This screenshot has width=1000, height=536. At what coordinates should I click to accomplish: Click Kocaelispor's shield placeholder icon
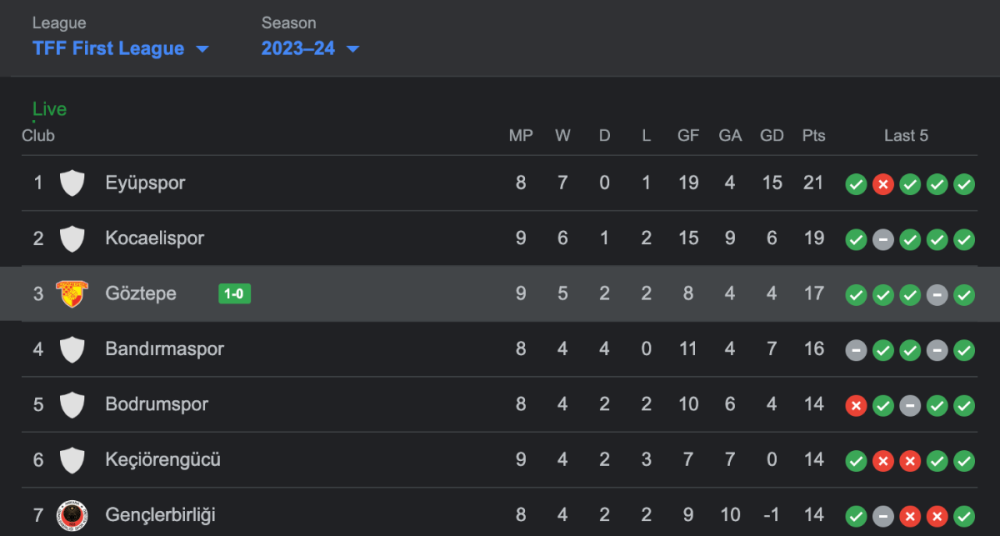(x=71, y=239)
